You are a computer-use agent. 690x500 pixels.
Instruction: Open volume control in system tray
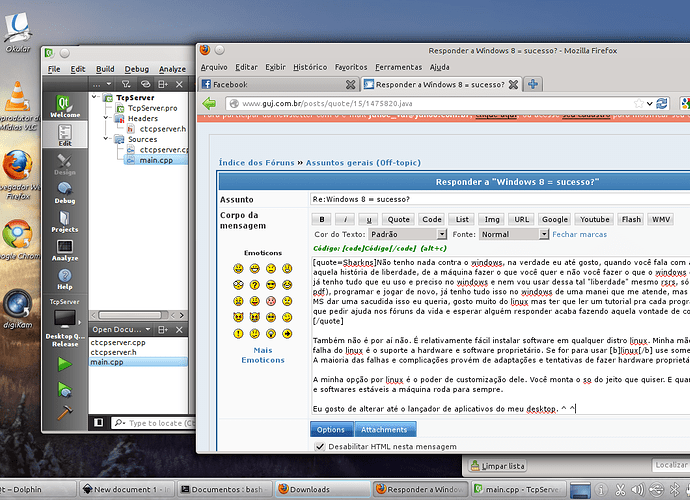click(x=637, y=489)
